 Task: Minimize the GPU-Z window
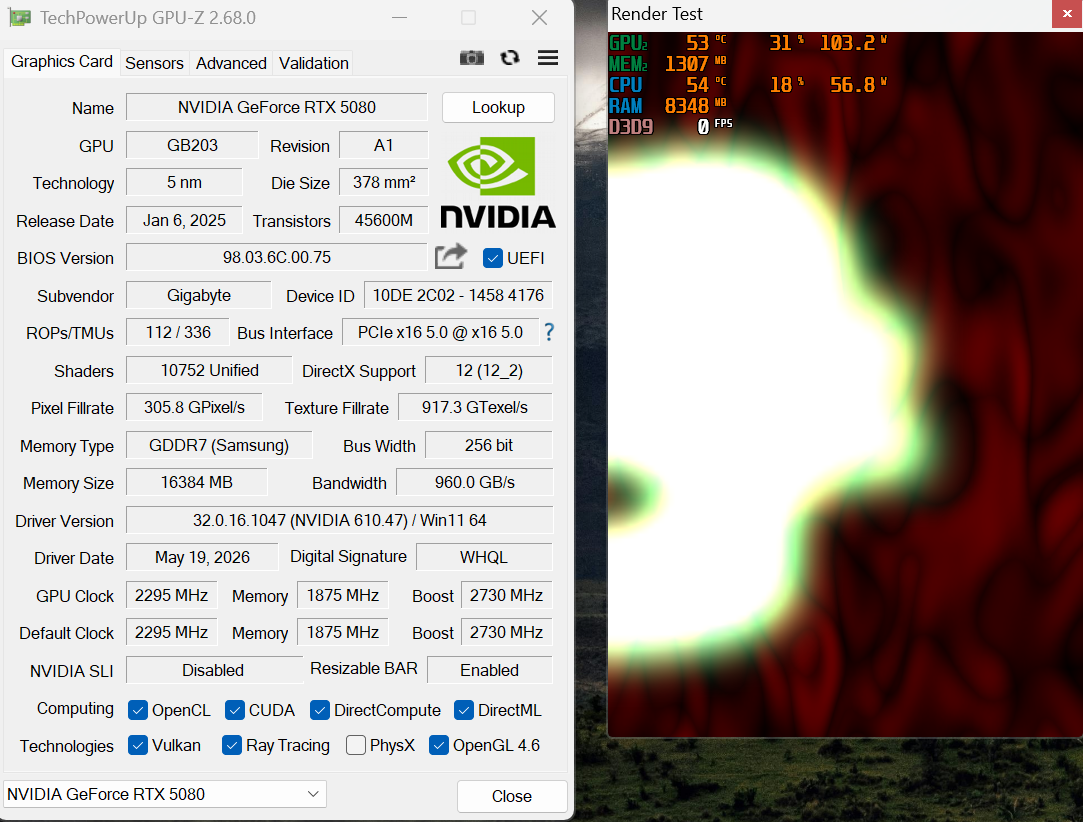[x=399, y=18]
